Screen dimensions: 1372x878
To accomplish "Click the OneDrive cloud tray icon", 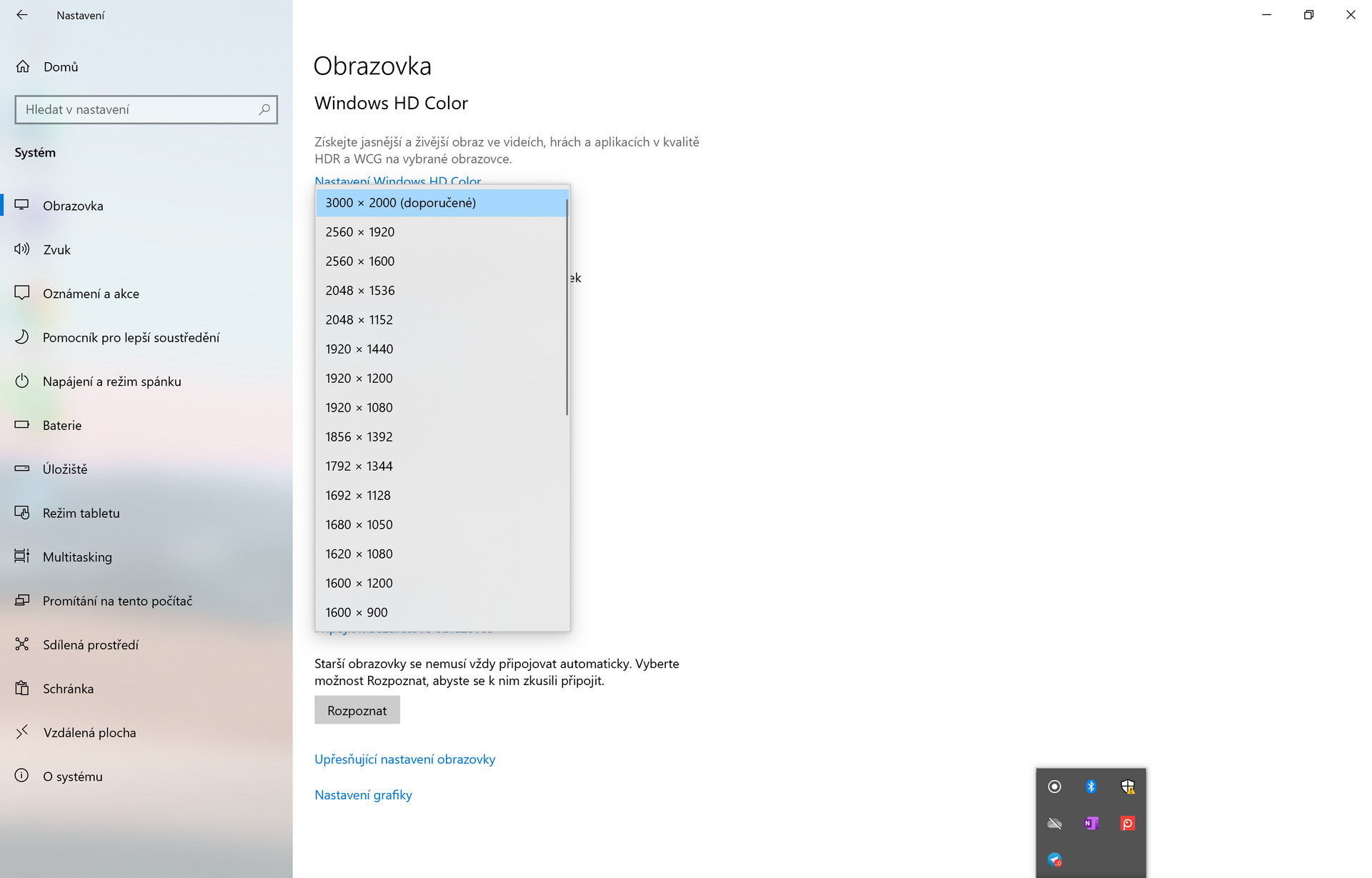I will coord(1054,823).
